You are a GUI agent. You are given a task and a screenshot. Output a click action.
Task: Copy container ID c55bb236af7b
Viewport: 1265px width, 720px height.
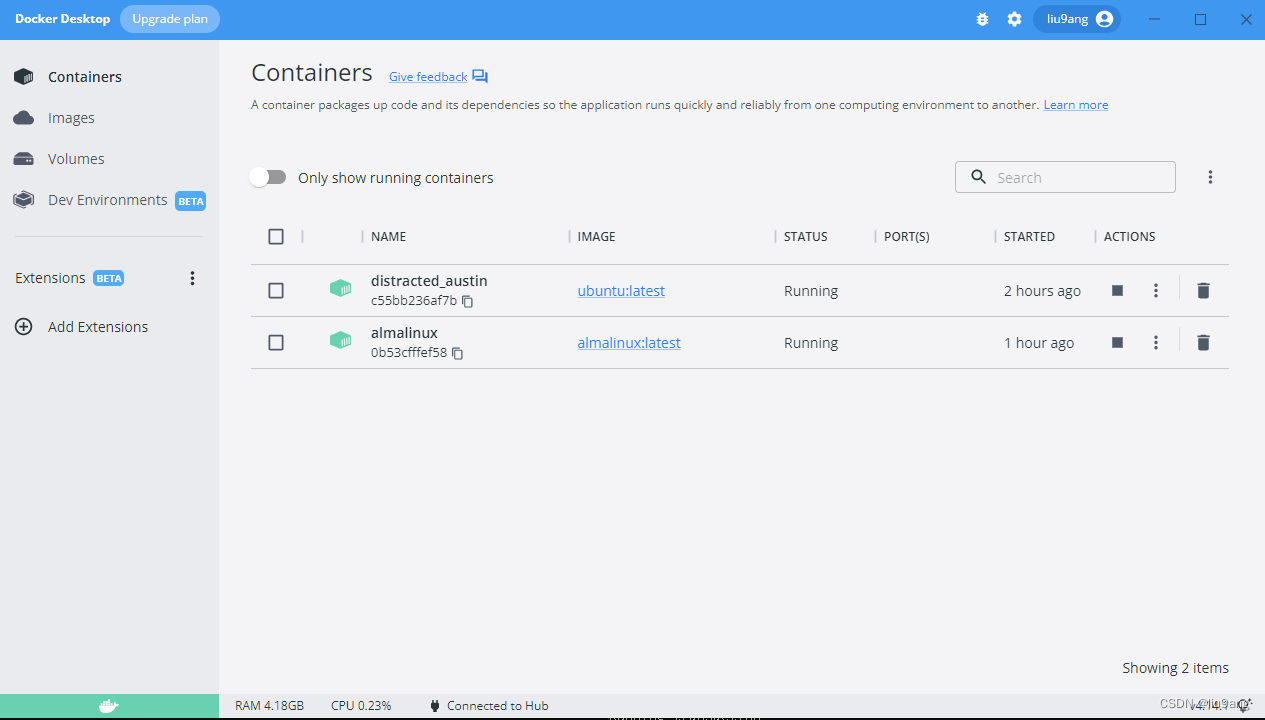[467, 301]
